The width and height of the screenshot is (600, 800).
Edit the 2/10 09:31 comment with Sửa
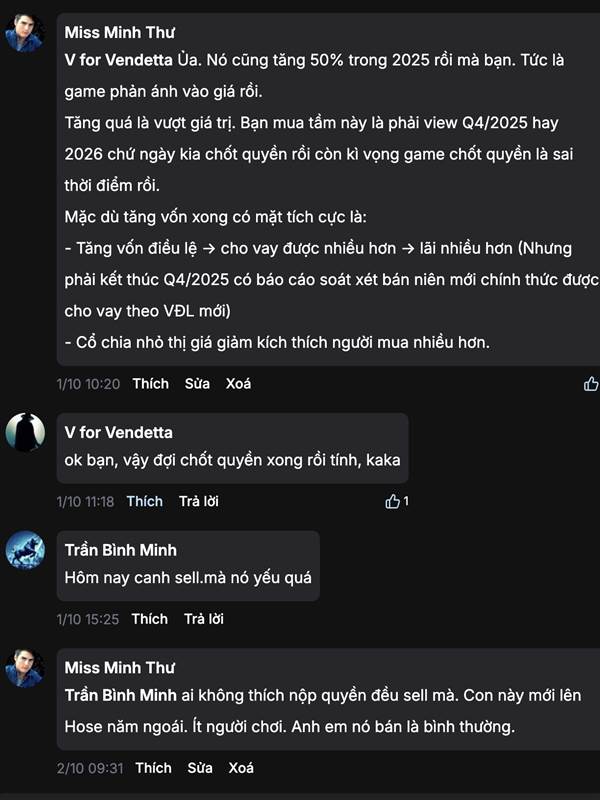point(200,768)
